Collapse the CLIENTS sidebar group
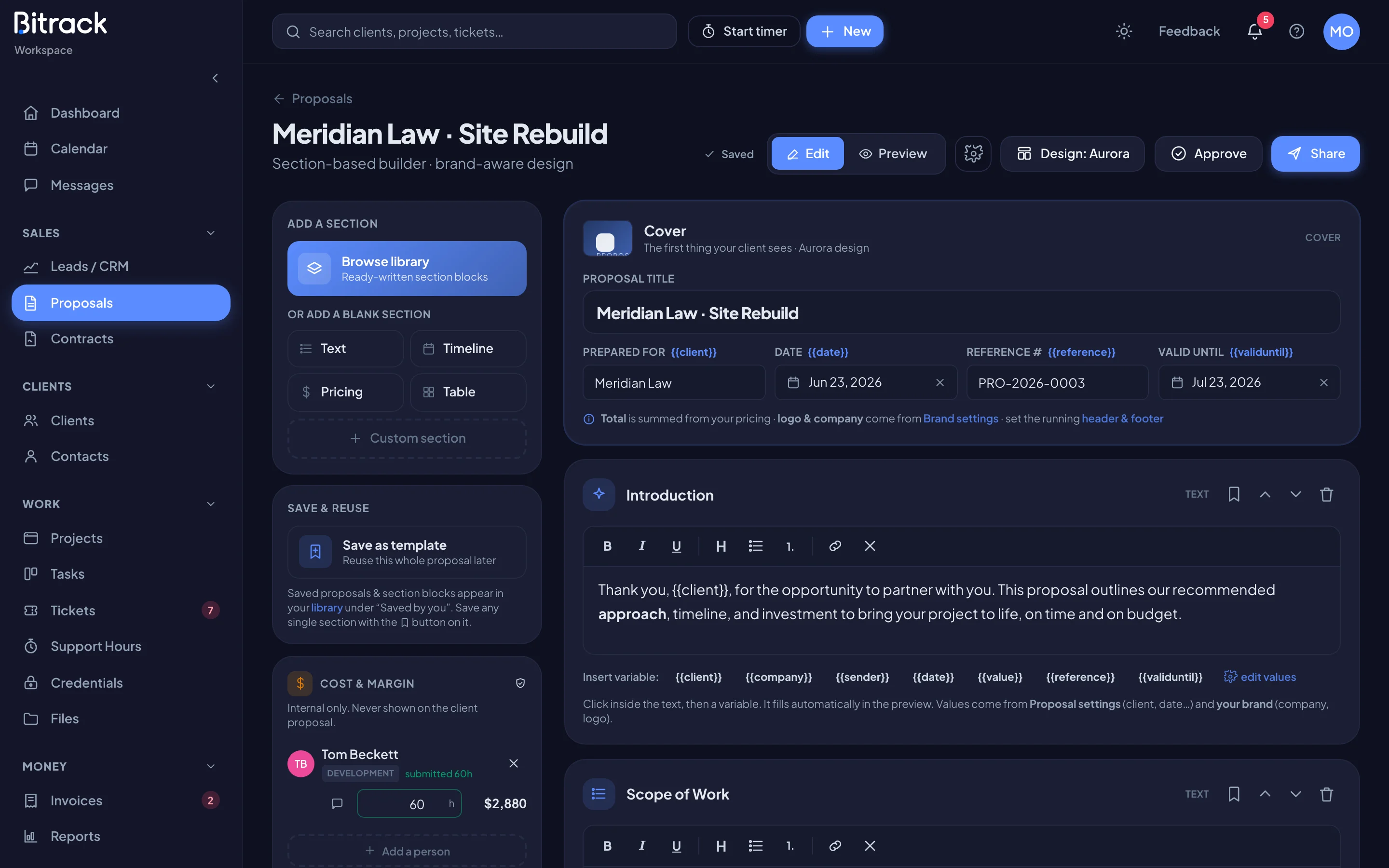This screenshot has height=868, width=1389. pos(211,386)
